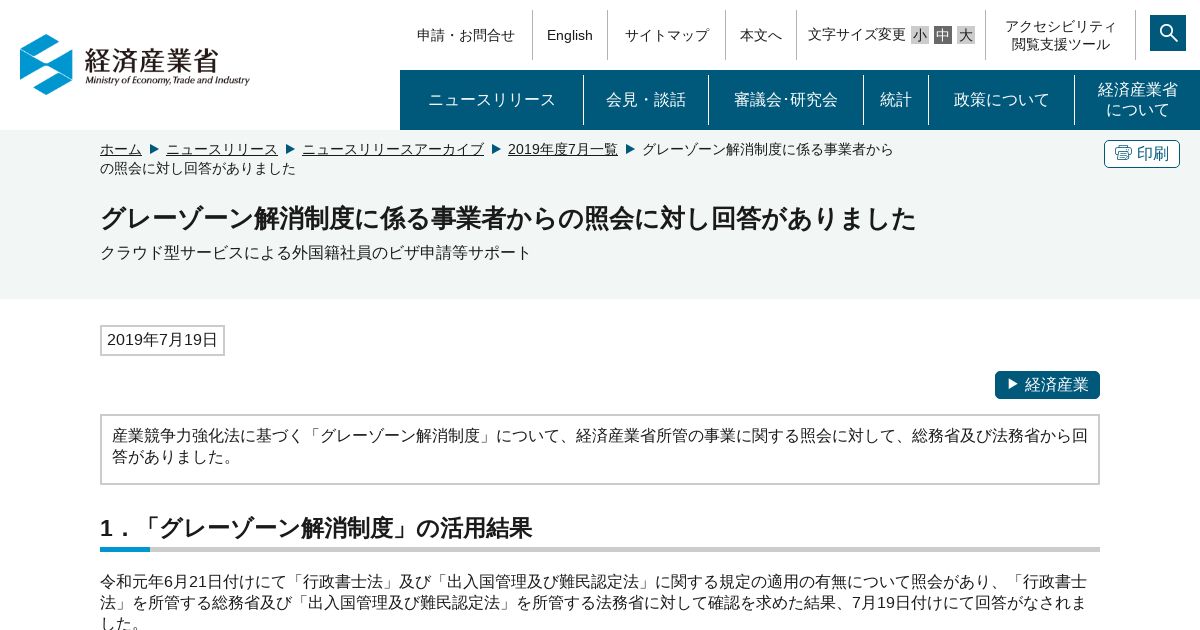The width and height of the screenshot is (1200, 630).
Task: Set font size to 大
Action: (x=966, y=35)
